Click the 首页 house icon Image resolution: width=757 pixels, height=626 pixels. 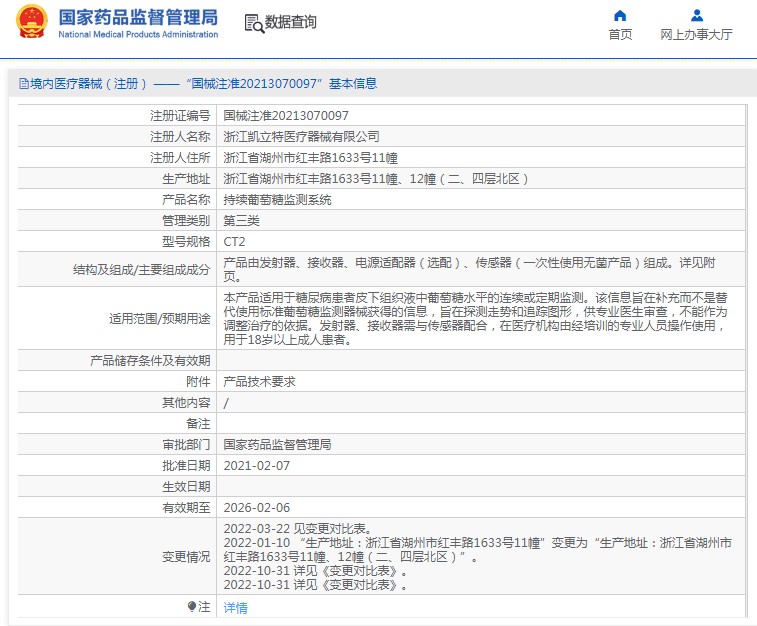click(620, 15)
